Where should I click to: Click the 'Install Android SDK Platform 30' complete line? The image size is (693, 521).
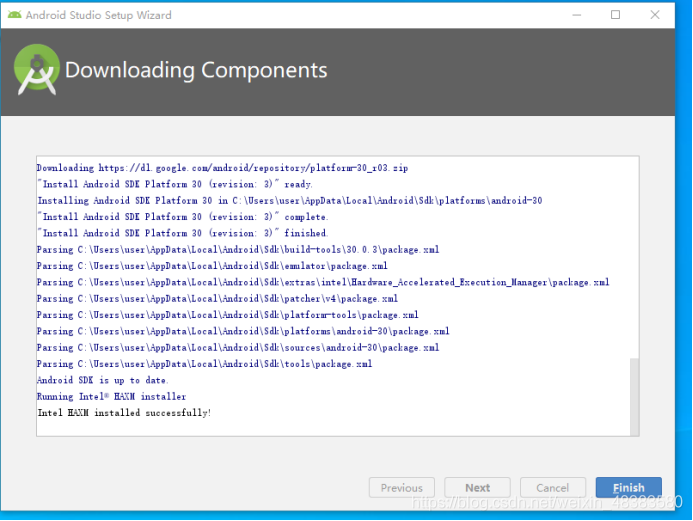182,217
